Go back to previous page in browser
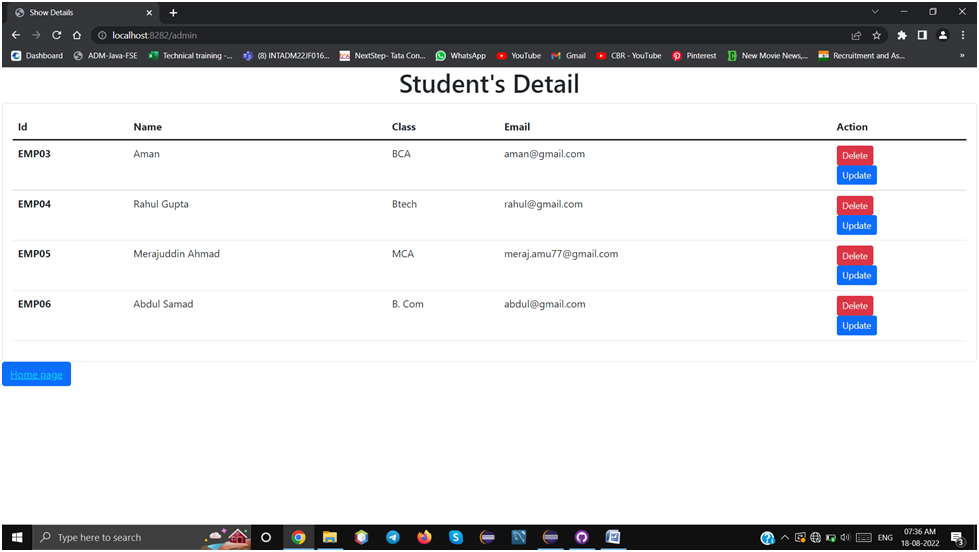 pyautogui.click(x=16, y=36)
